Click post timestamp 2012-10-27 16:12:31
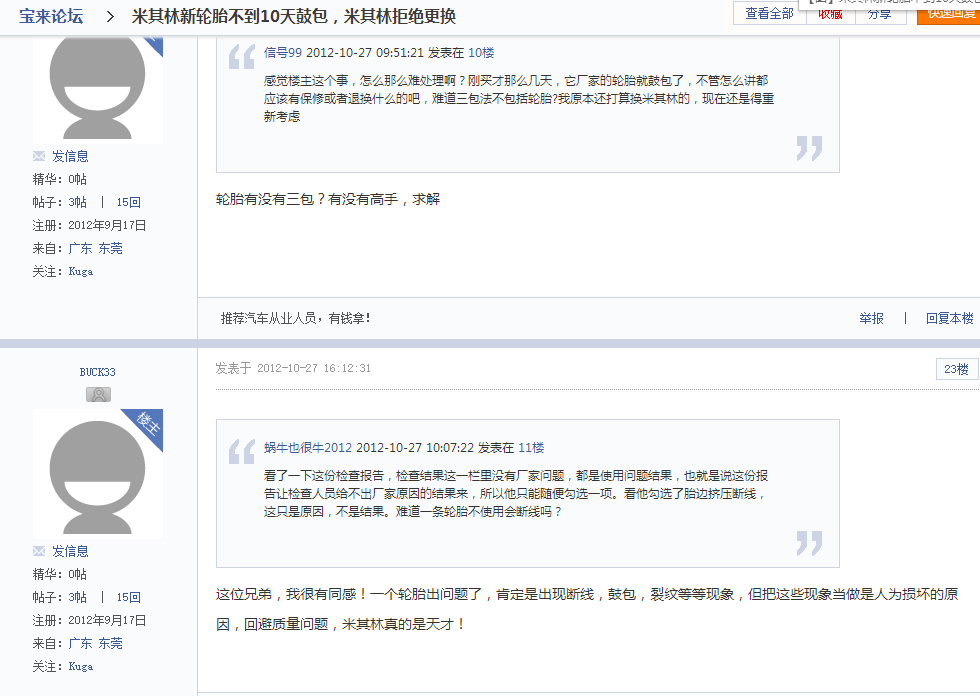Viewport: 980px width, 696px height. pos(314,369)
